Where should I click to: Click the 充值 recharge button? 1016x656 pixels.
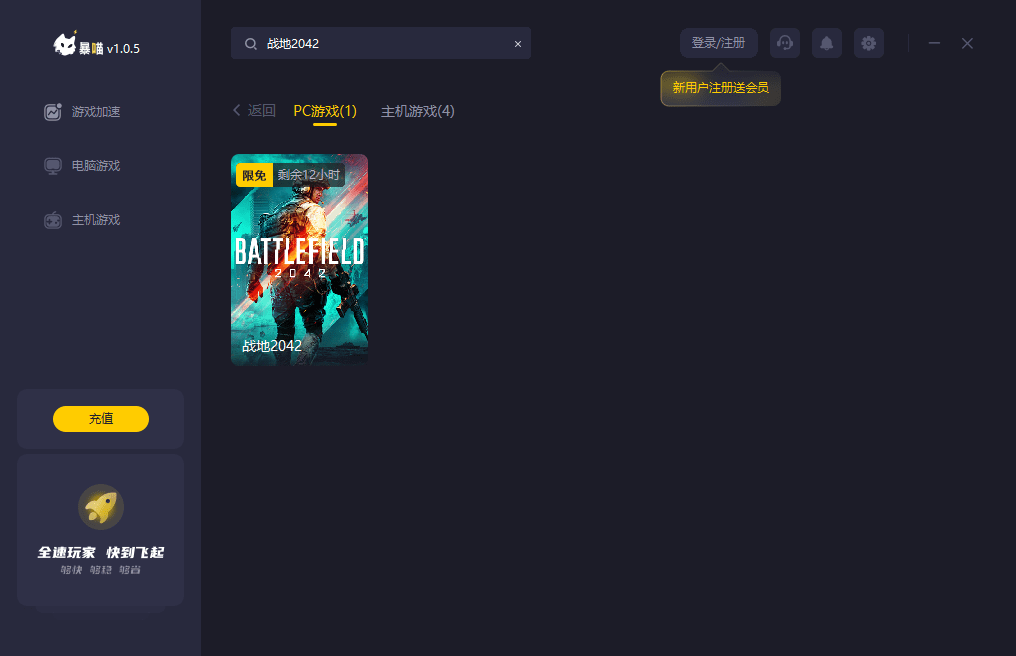[100, 419]
